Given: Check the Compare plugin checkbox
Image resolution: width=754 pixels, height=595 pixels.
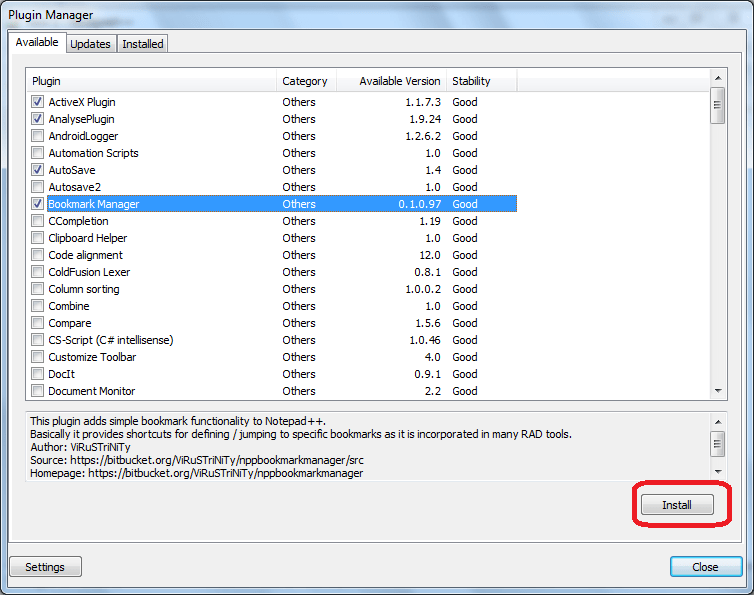Looking at the screenshot, I should 38,323.
